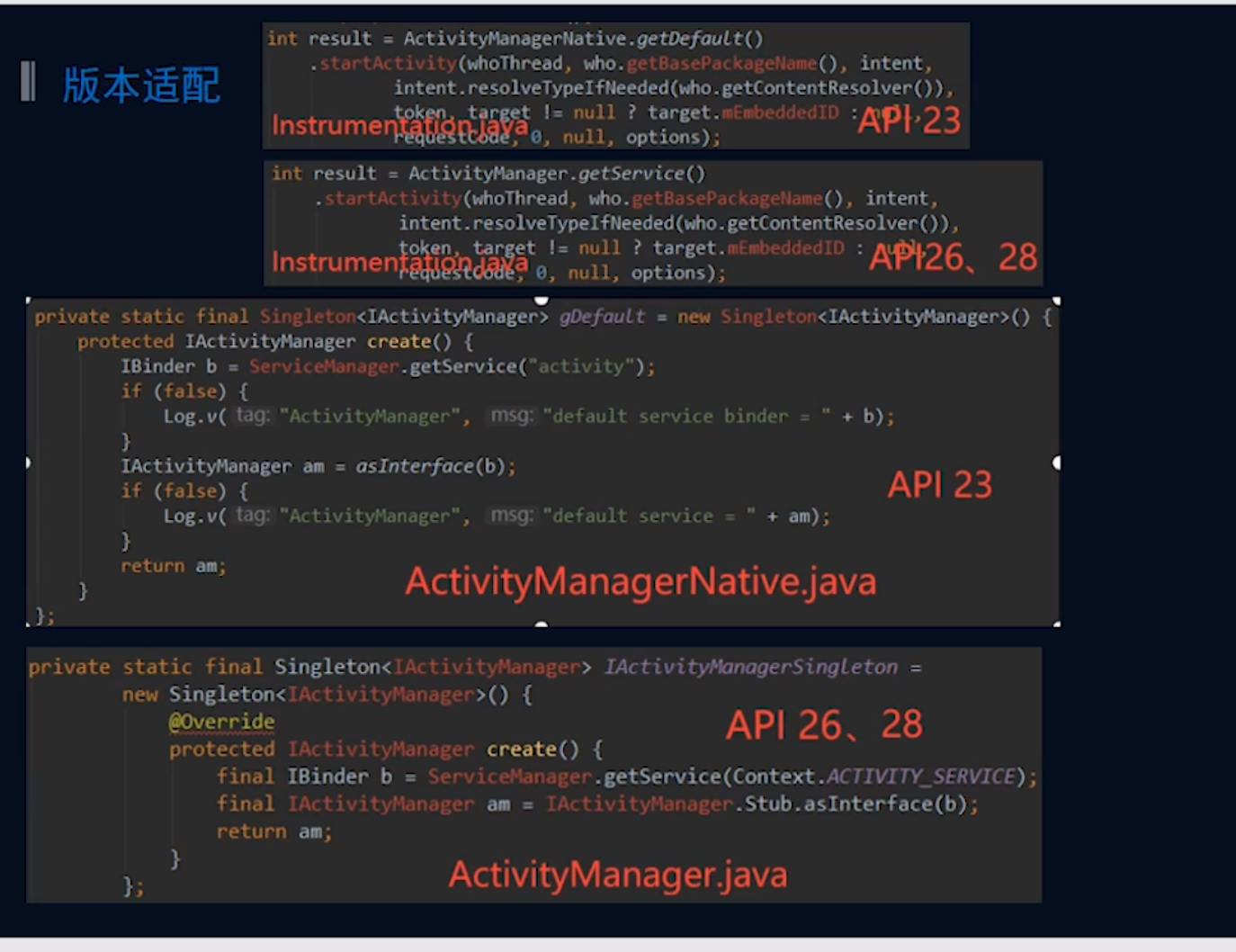Screen dimensions: 1236x952
Task: Click return am; in ActivityManager.java block
Action: click(x=274, y=831)
